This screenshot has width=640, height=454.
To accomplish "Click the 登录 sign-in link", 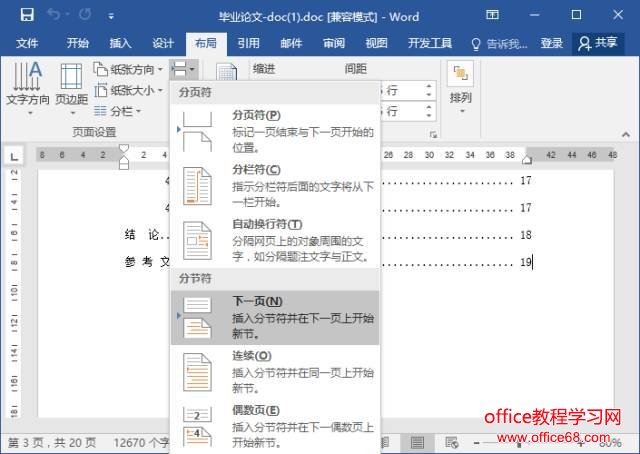I will coord(551,43).
